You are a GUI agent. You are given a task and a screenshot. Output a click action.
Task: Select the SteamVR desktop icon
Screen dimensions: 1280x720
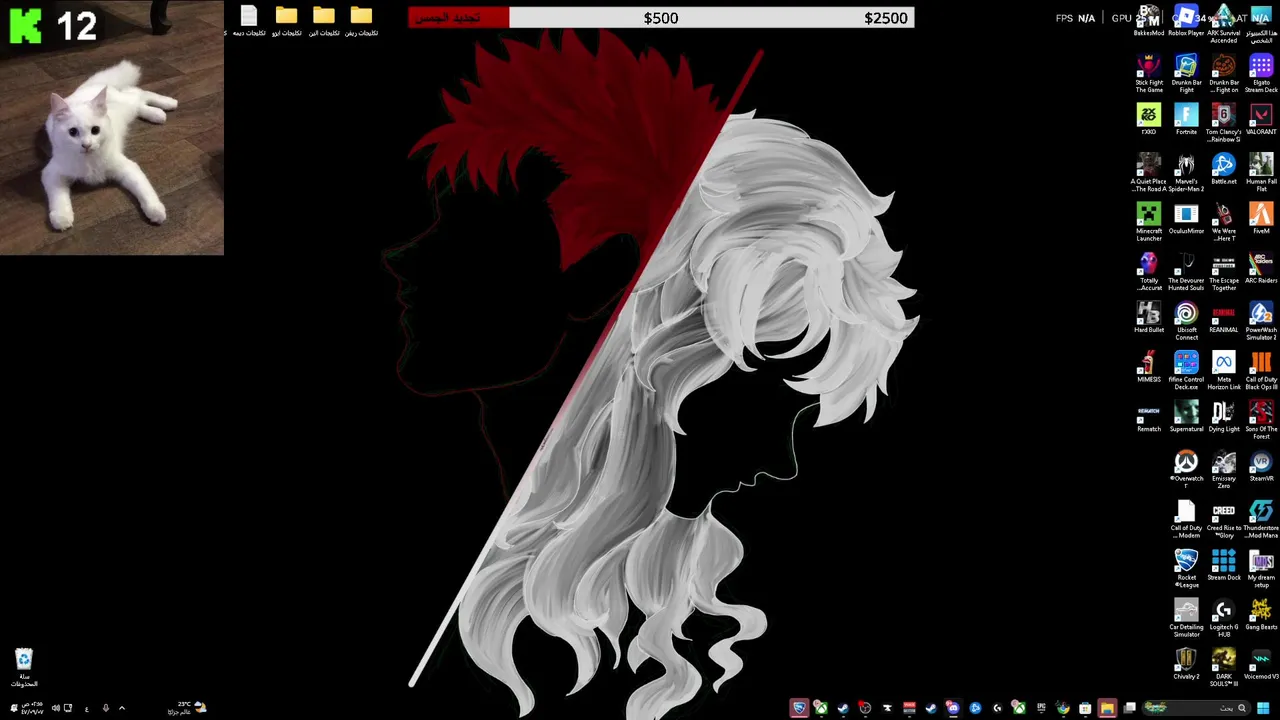tap(1261, 467)
